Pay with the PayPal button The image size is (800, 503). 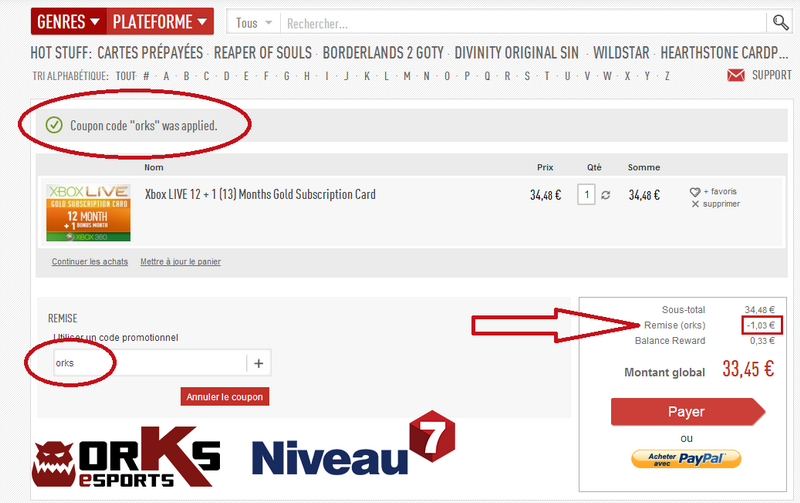pyautogui.click(x=686, y=459)
